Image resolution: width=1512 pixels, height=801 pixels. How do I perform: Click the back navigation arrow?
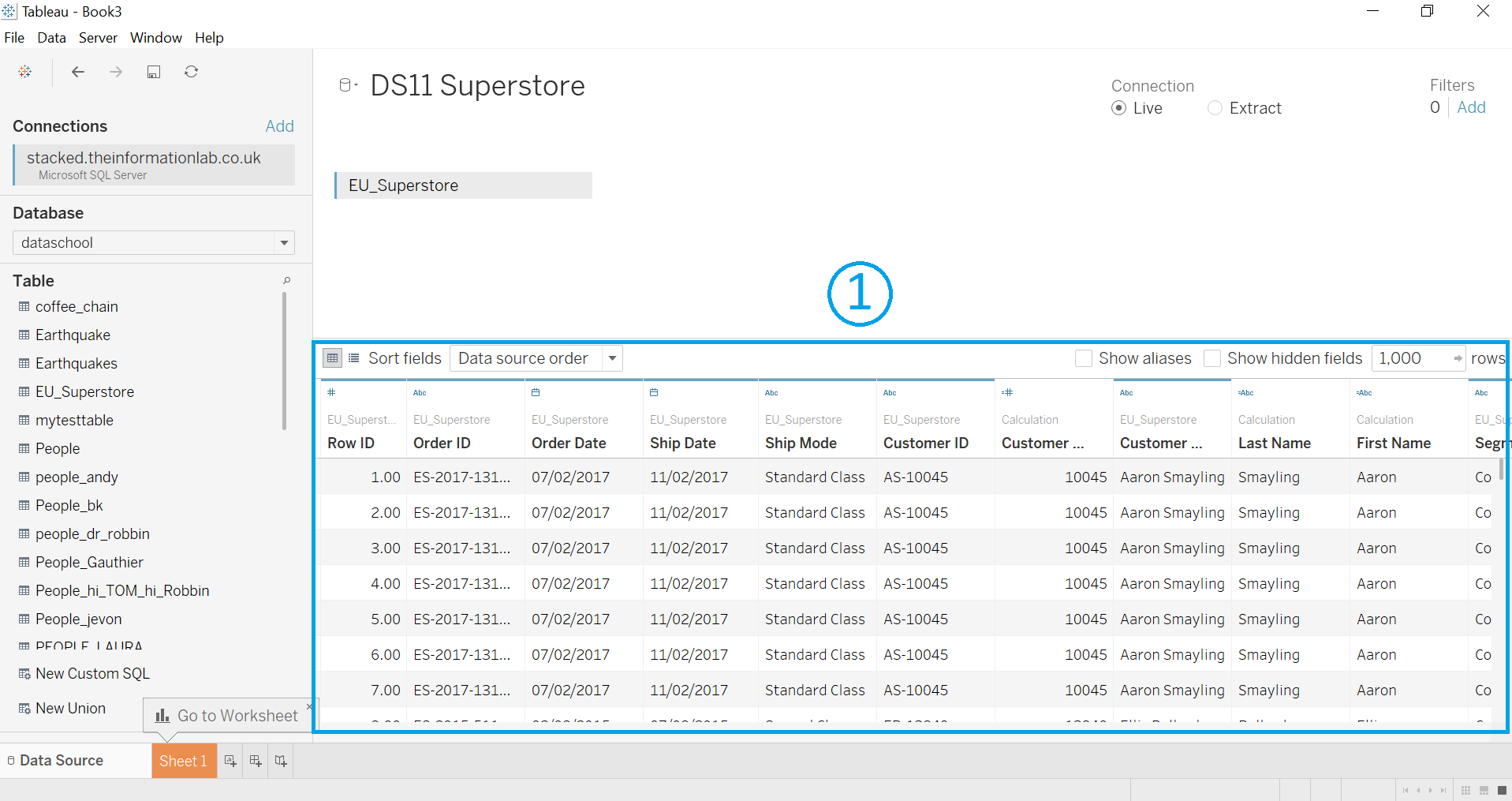77,71
